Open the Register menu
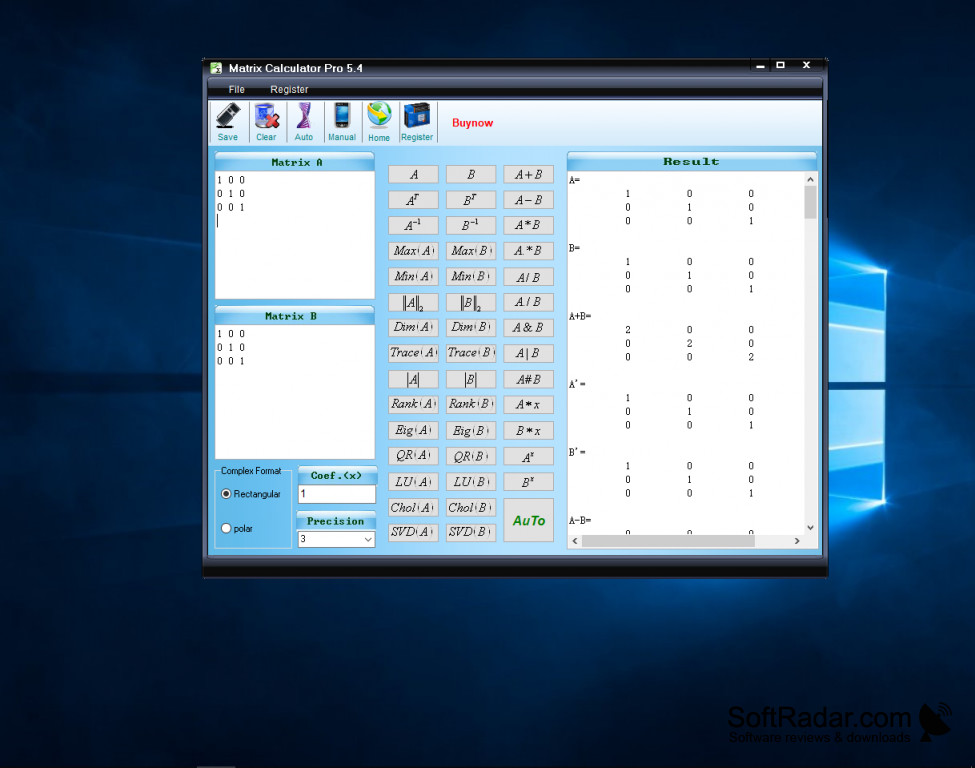This screenshot has width=975, height=768. coord(289,90)
